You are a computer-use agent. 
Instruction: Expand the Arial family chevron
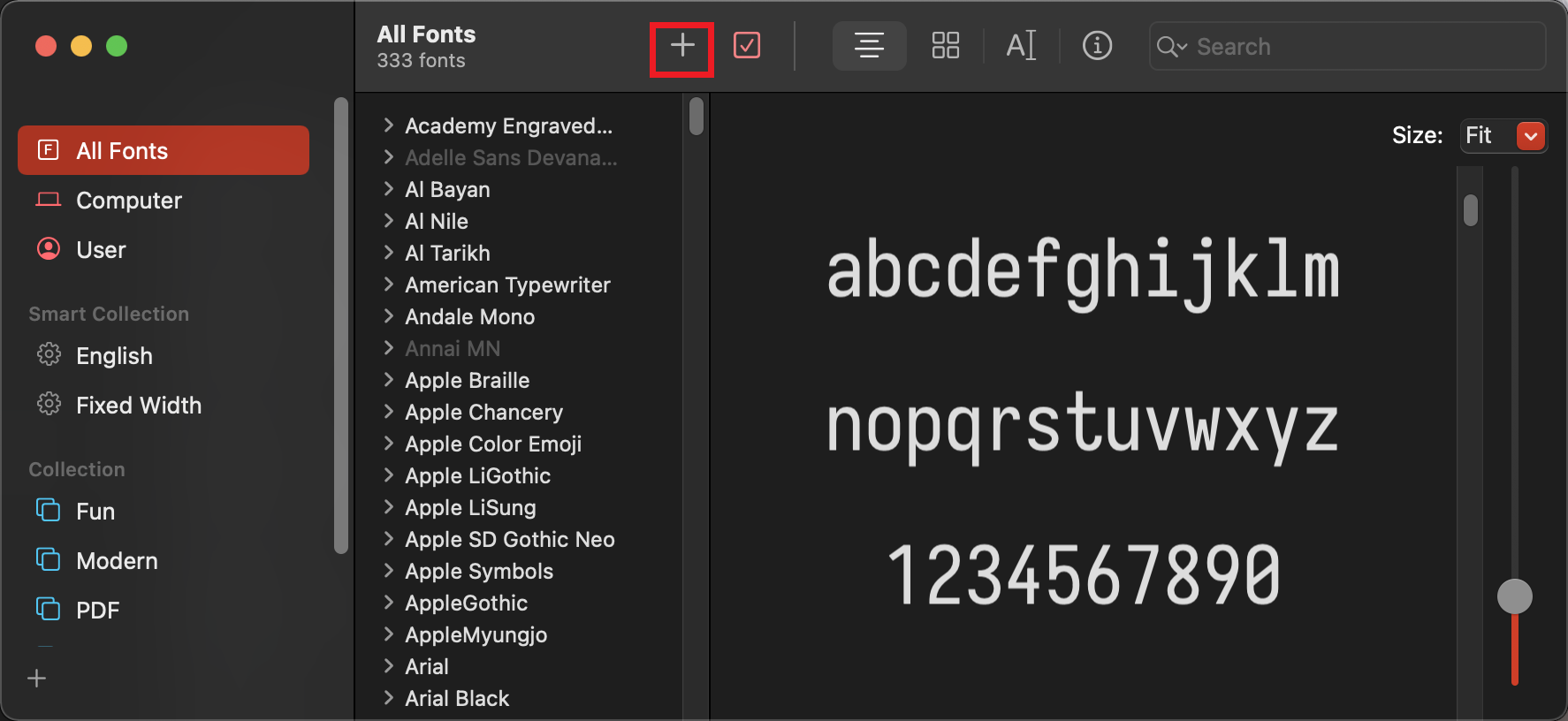[388, 666]
